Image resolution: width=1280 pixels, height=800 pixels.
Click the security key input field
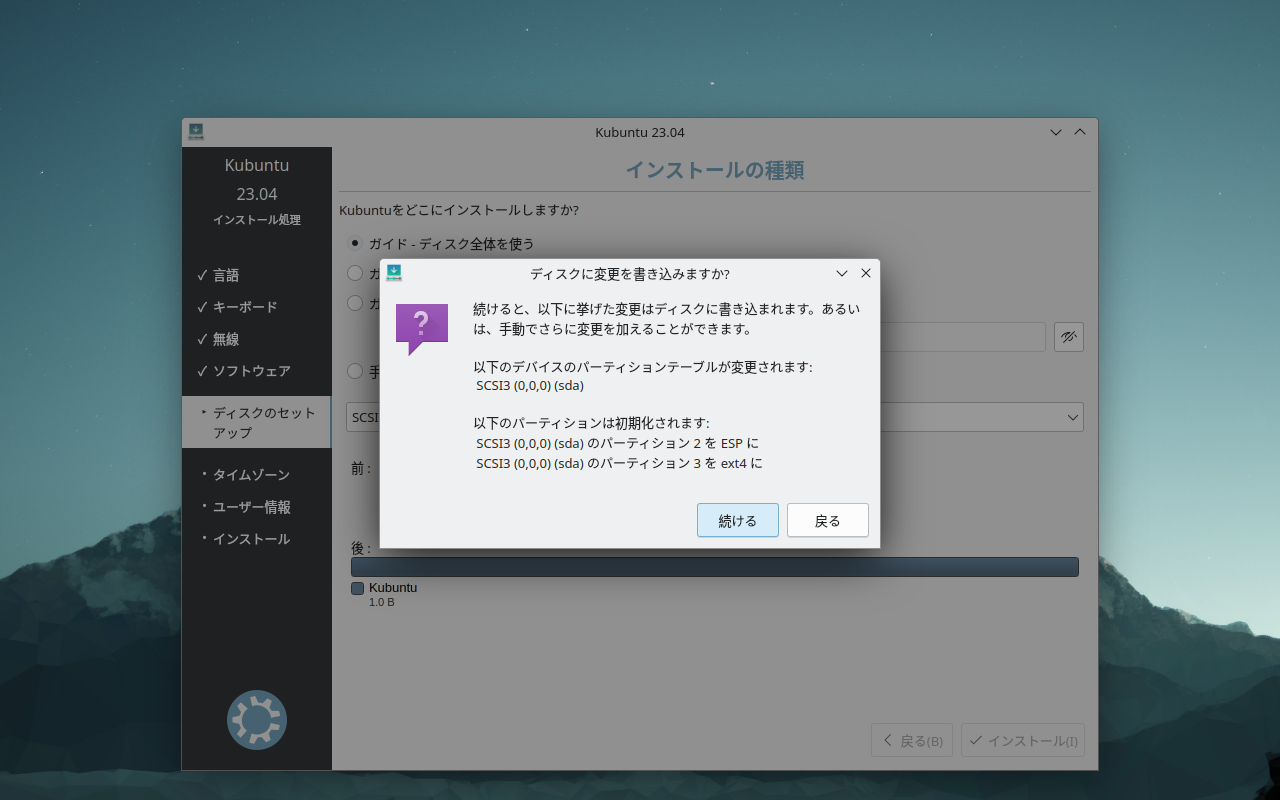[963, 337]
